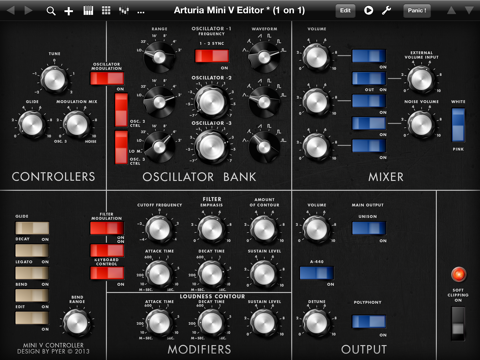Open the grid pads icon
Screen dimensions: 480x360
point(106,11)
